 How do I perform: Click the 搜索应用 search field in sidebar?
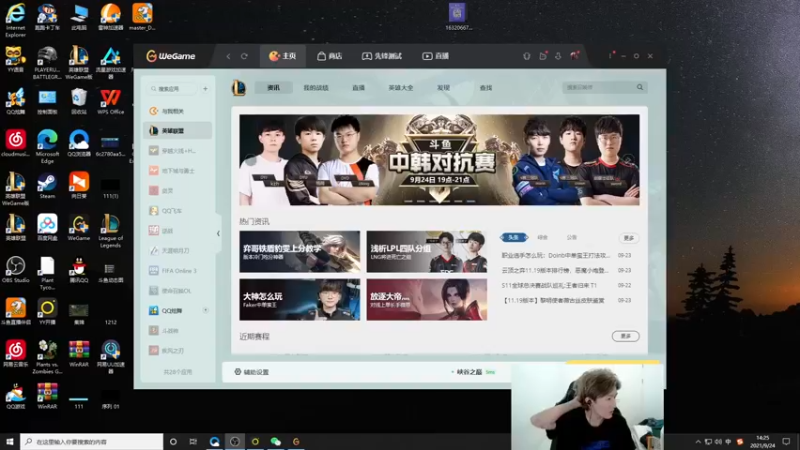tap(173, 89)
